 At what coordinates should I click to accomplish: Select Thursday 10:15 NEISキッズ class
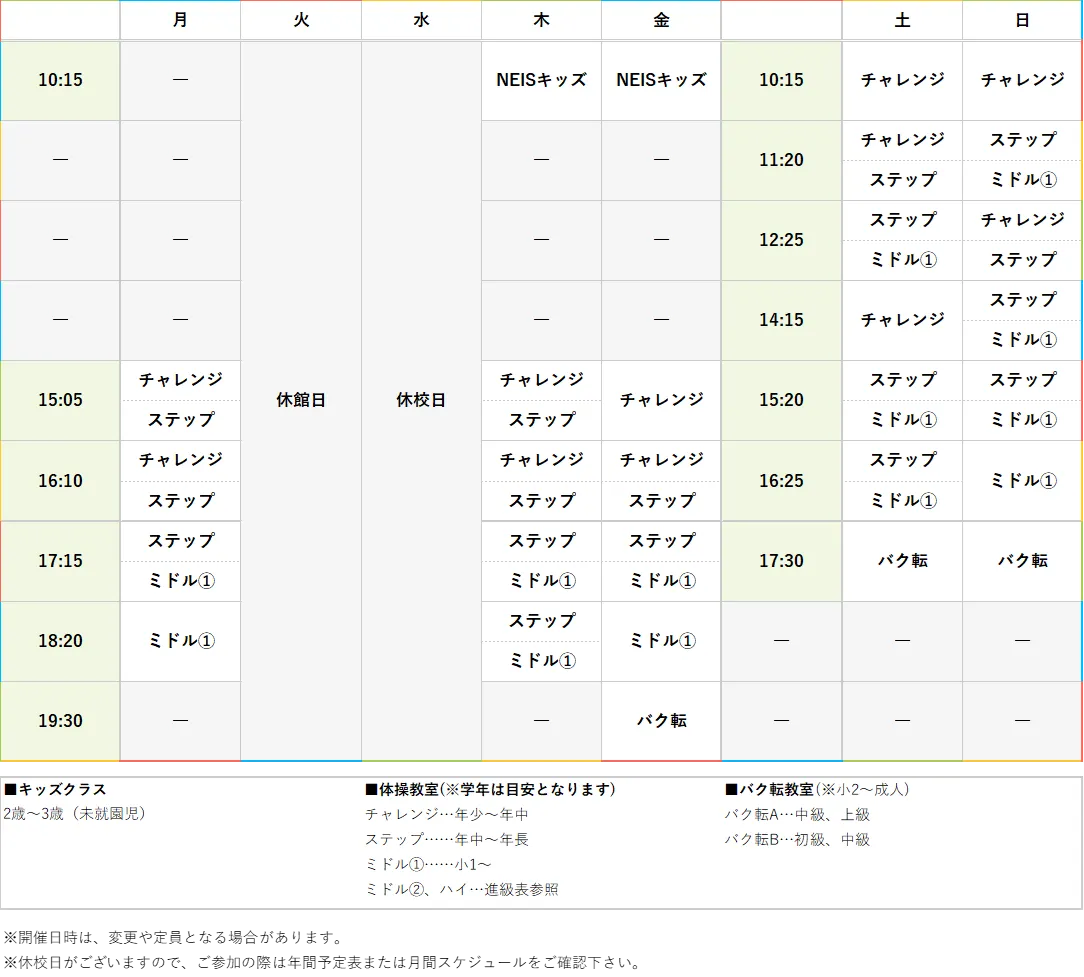pyautogui.click(x=541, y=80)
